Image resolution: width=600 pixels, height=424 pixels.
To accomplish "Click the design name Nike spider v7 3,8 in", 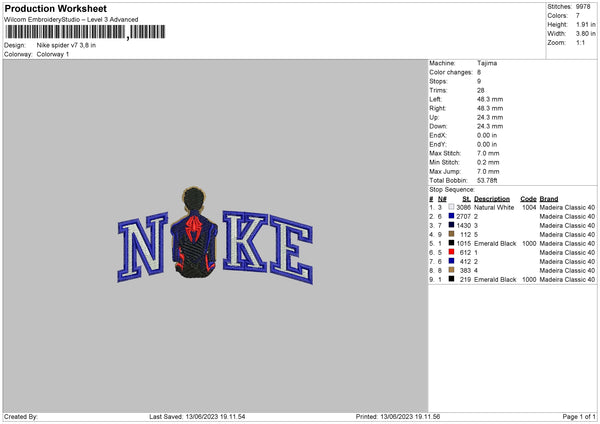I will (66, 45).
